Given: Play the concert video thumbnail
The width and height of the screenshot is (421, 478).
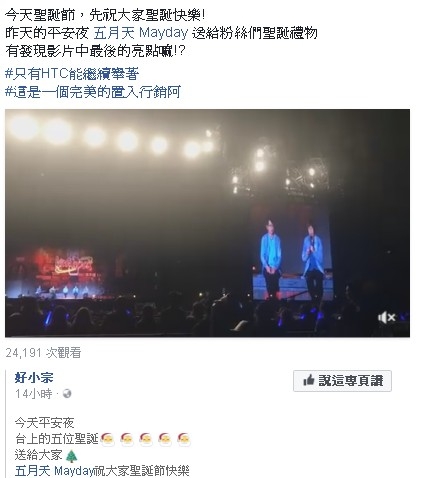Looking at the screenshot, I should tap(207, 223).
